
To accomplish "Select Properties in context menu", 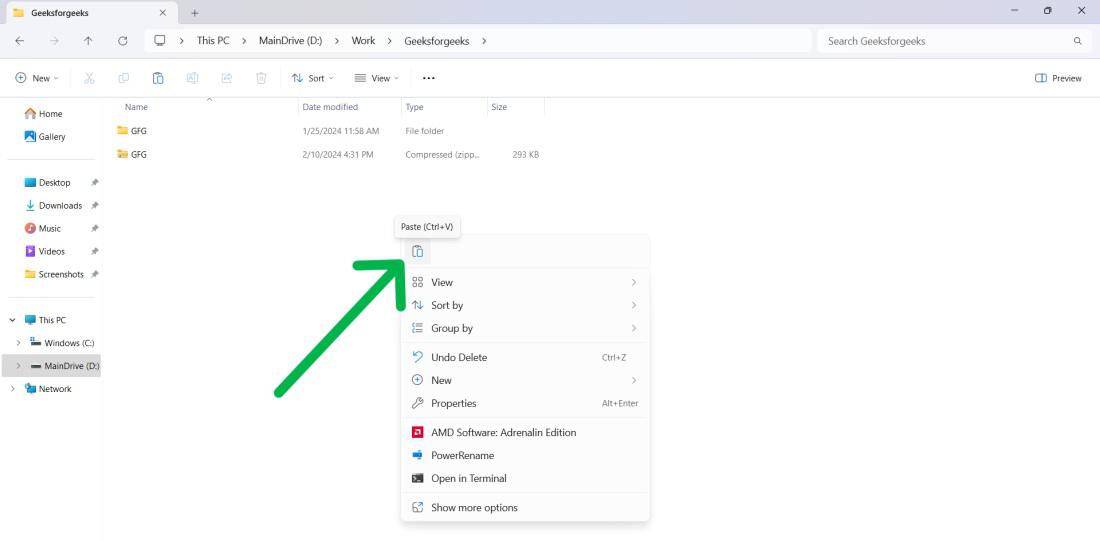I will (525, 403).
